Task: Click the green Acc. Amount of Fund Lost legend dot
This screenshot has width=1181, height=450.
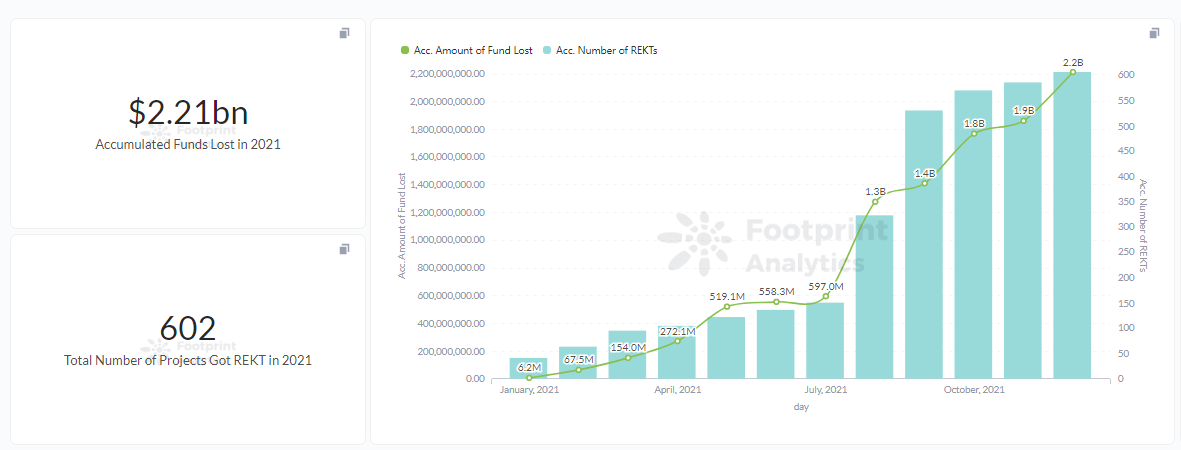Action: [x=404, y=51]
